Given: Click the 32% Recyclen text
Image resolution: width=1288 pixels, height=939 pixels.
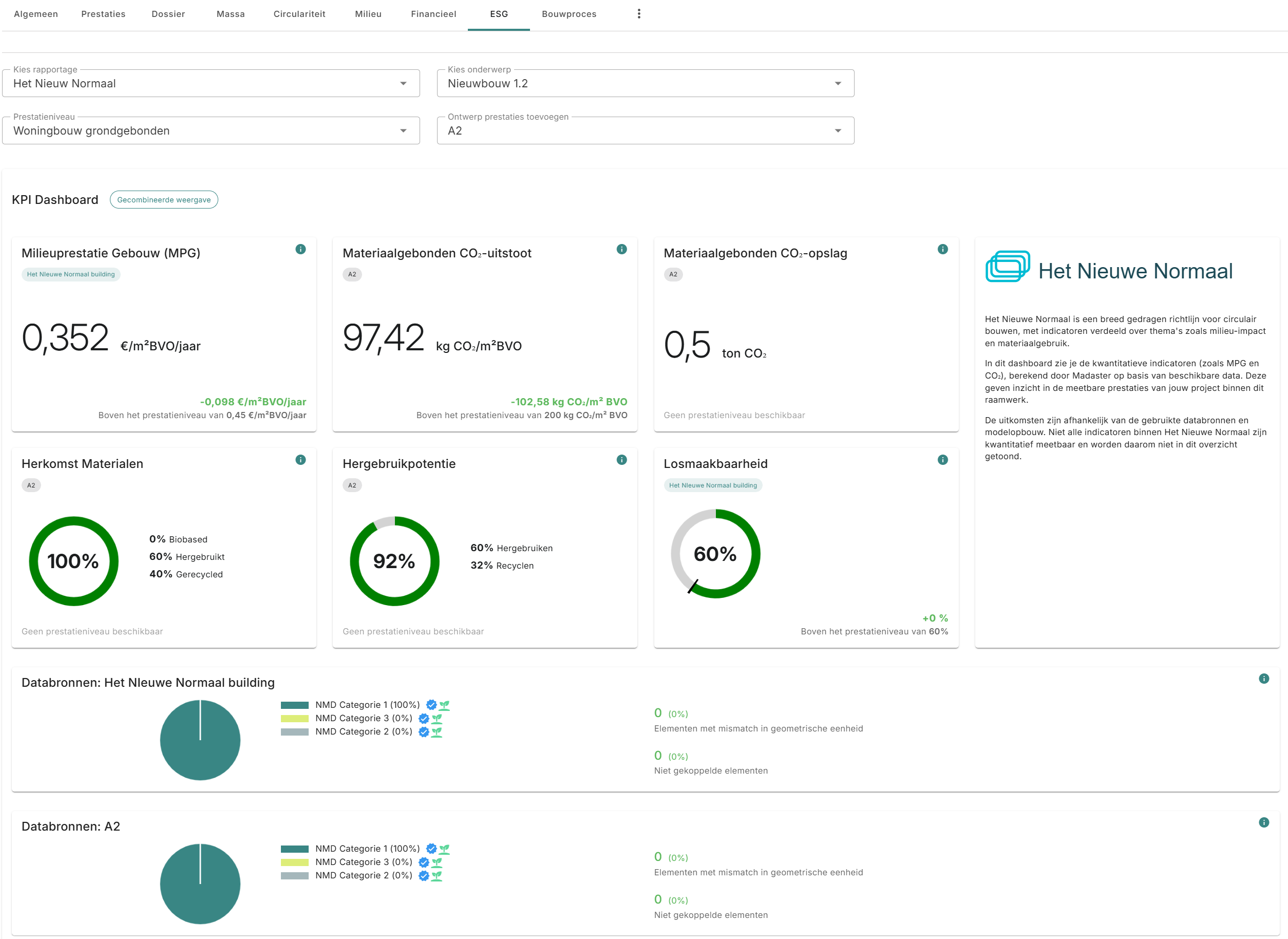Looking at the screenshot, I should click(x=502, y=566).
